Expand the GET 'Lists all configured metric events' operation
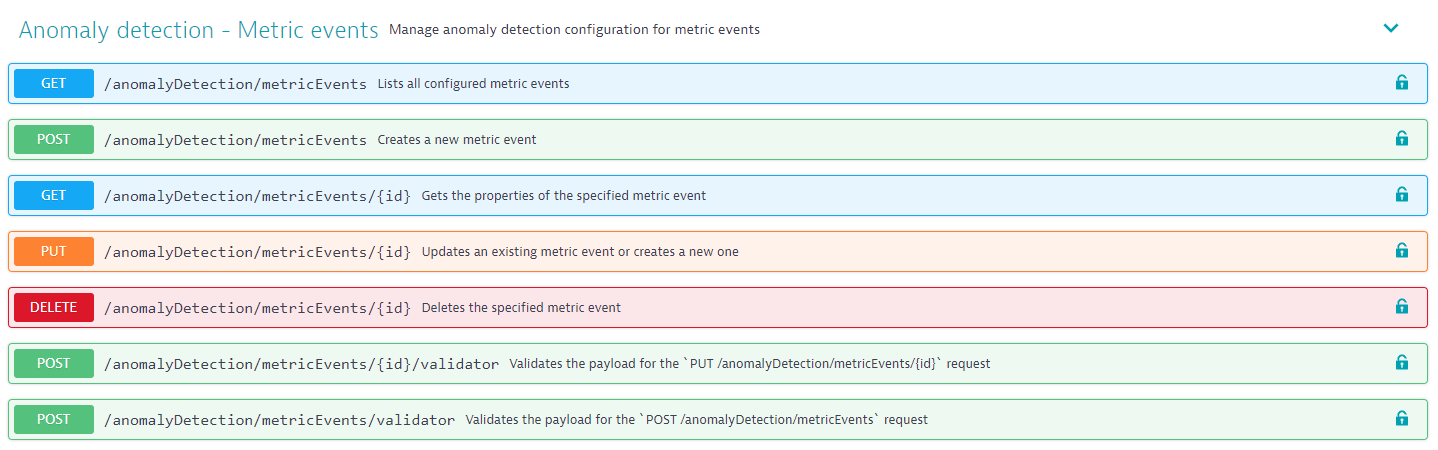Screen dimensions: 1438x450 click(x=718, y=83)
